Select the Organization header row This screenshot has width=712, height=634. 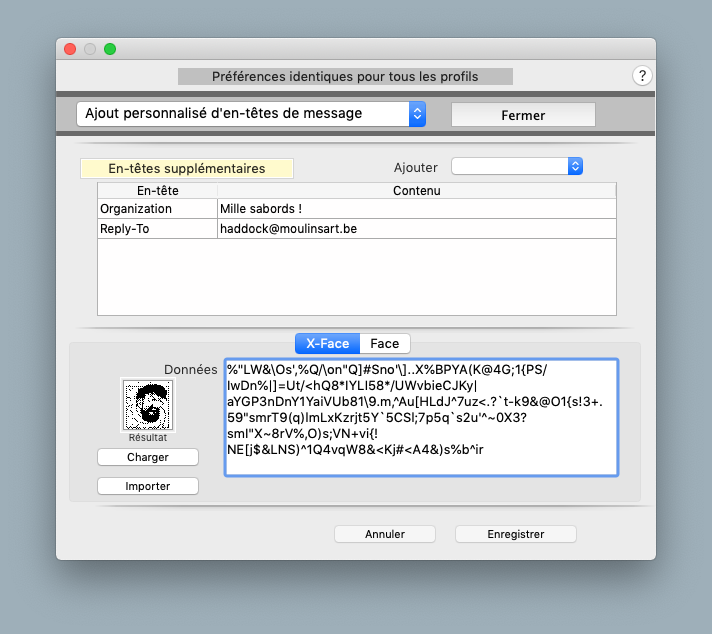point(157,209)
